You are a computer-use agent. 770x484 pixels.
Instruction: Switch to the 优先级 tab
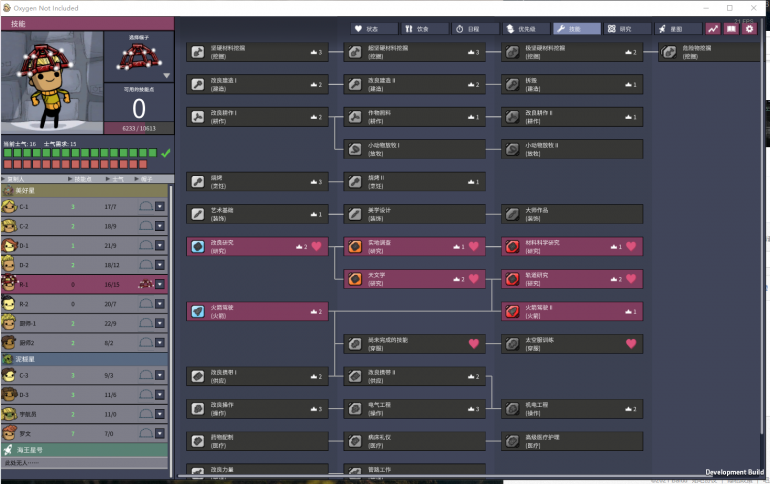pos(526,29)
